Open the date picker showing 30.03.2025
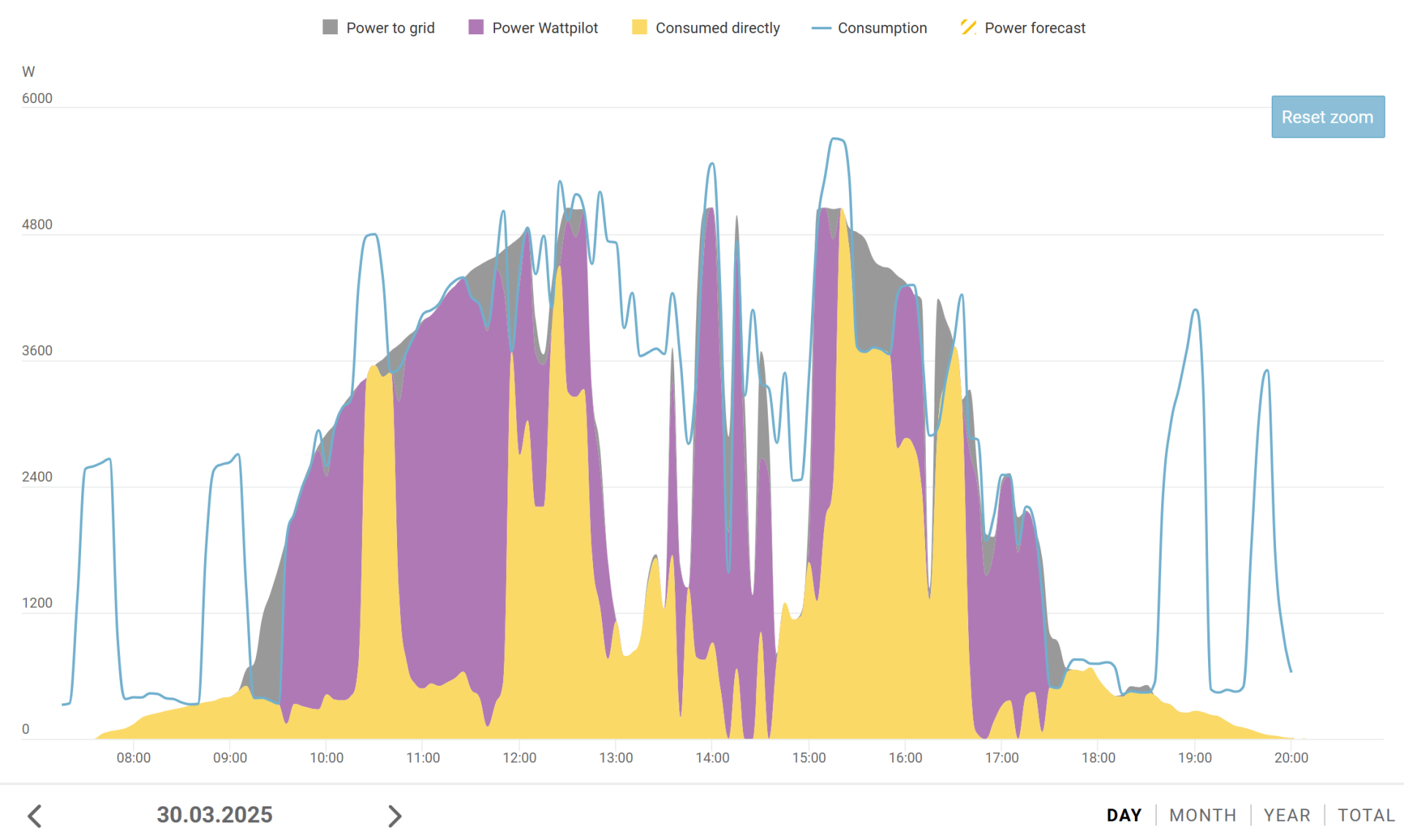The height and width of the screenshot is (840, 1404). point(214,814)
